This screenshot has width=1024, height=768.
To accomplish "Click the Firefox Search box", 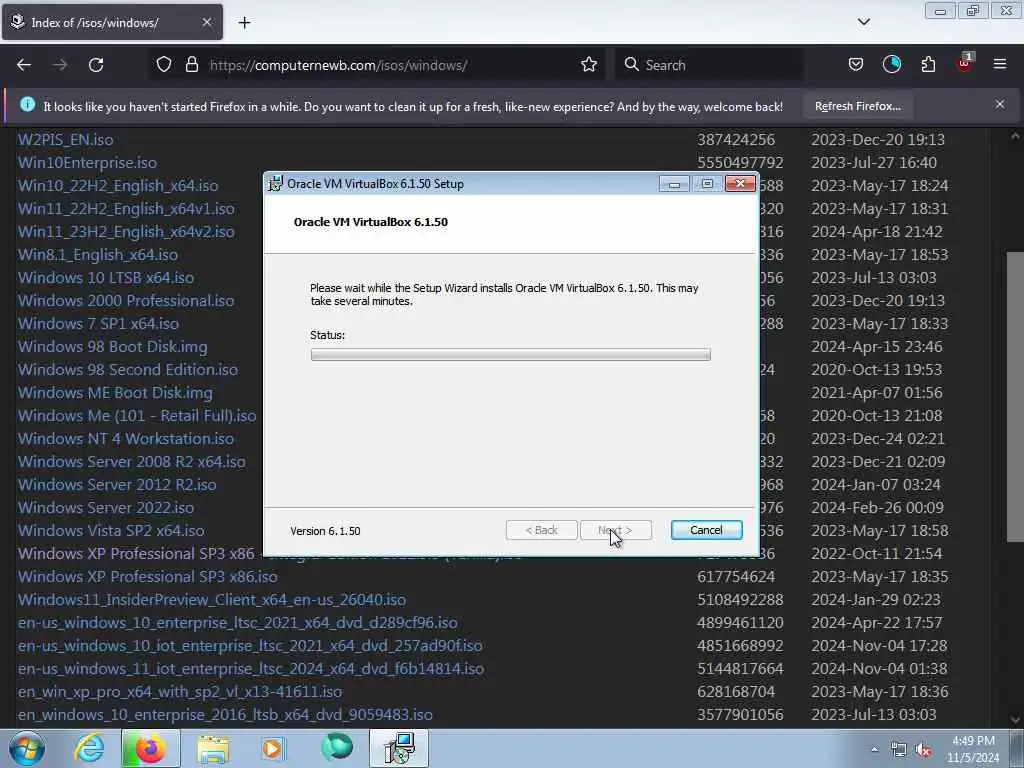I will coord(709,65).
